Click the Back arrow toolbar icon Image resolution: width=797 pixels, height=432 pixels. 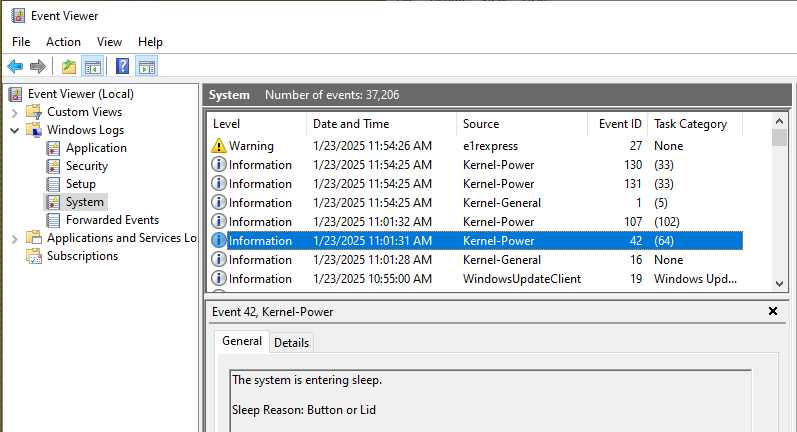click(15, 67)
